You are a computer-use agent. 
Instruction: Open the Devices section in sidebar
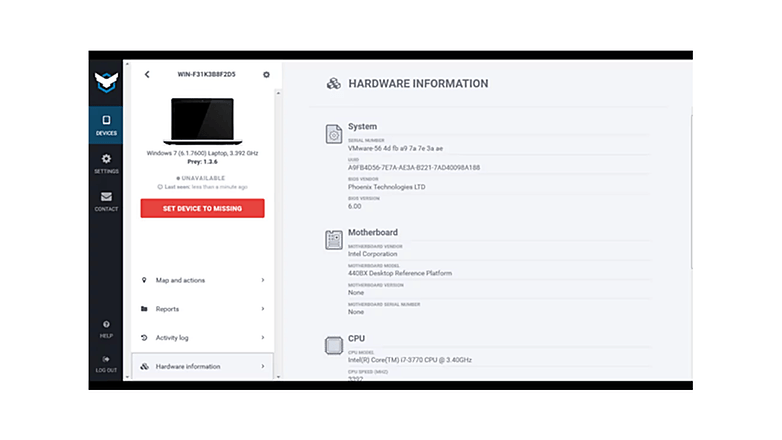(106, 125)
